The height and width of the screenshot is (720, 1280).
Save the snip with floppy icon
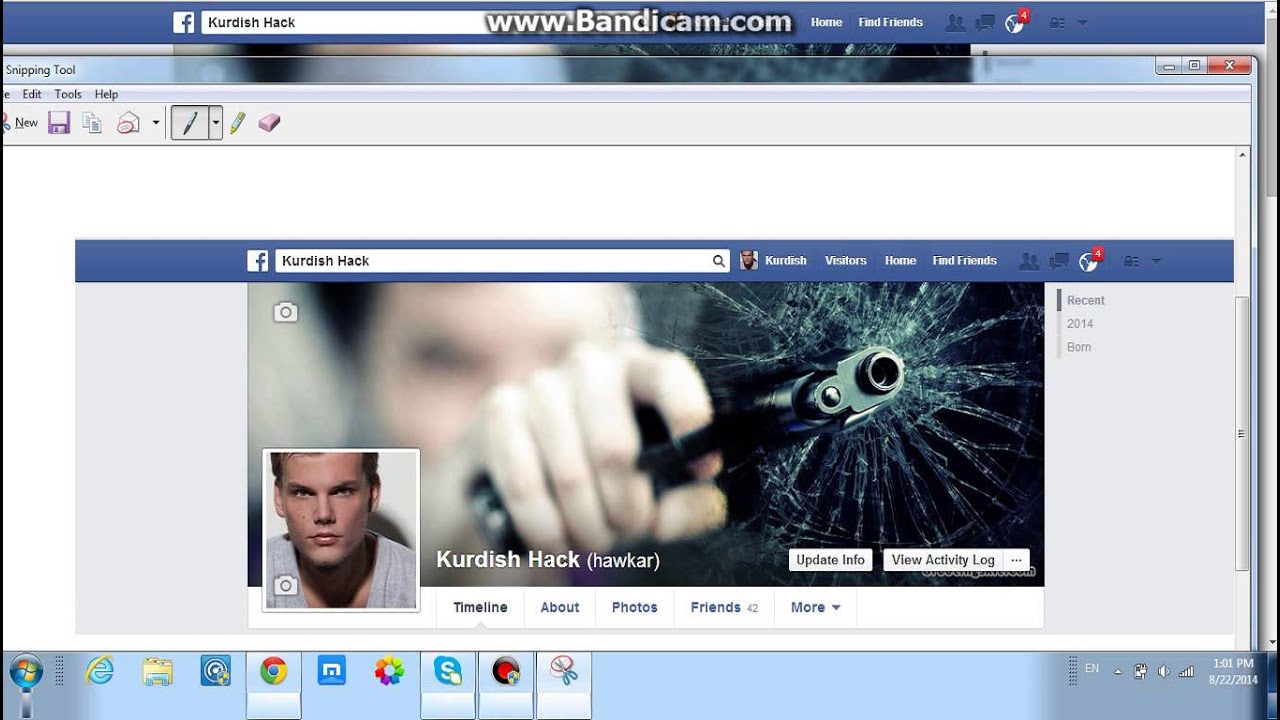59,123
